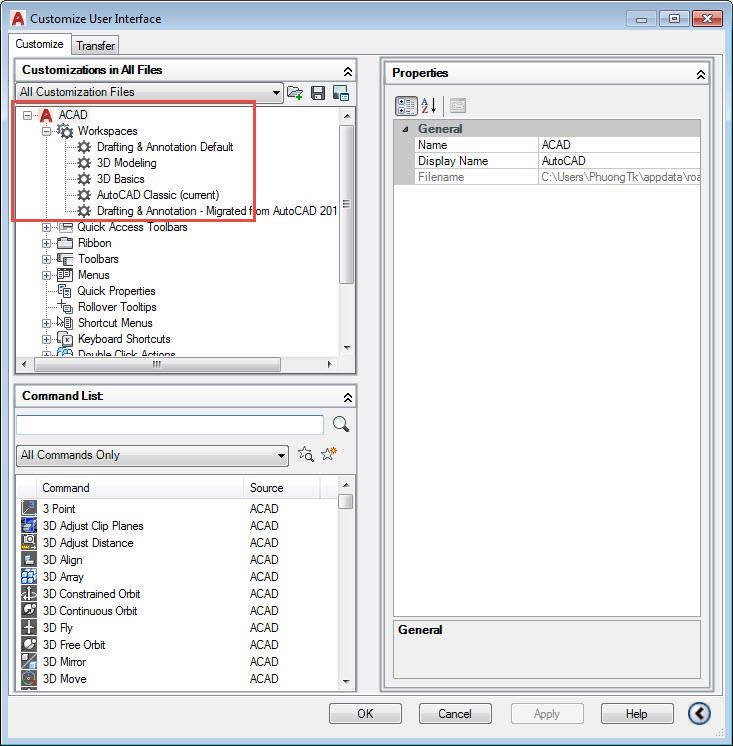Expand the Menus tree node

click(46, 275)
